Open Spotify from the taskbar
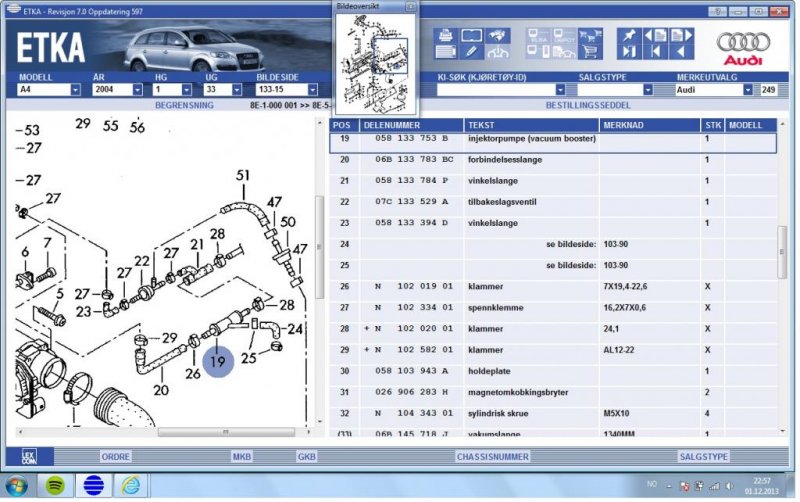 point(55,486)
